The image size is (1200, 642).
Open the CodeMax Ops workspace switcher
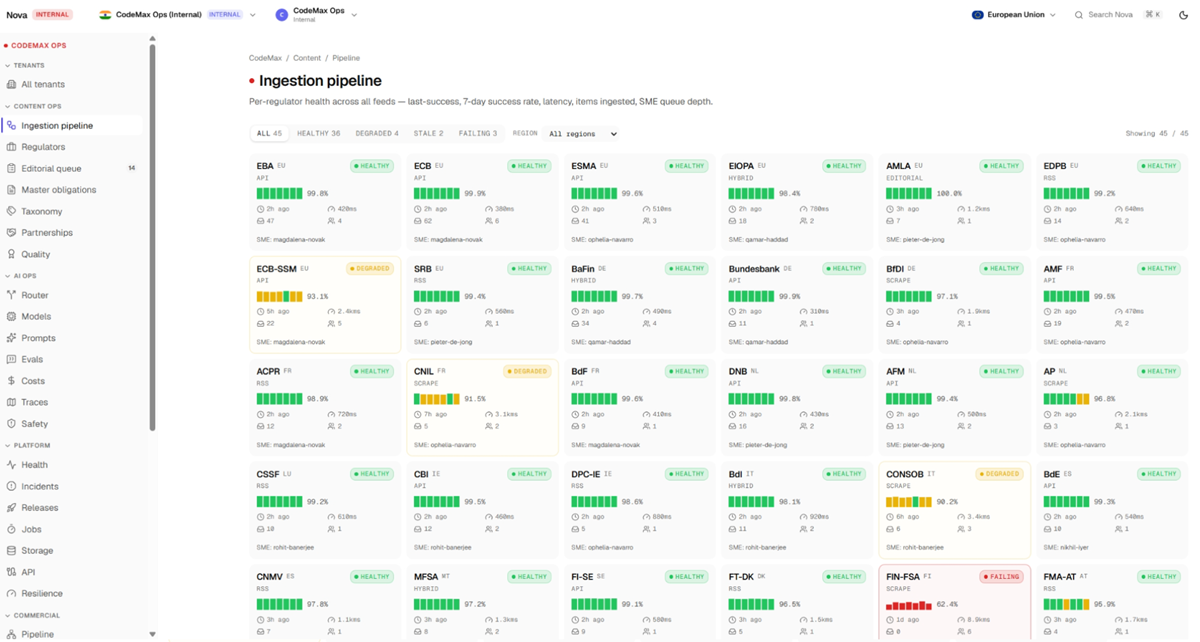(x=316, y=14)
